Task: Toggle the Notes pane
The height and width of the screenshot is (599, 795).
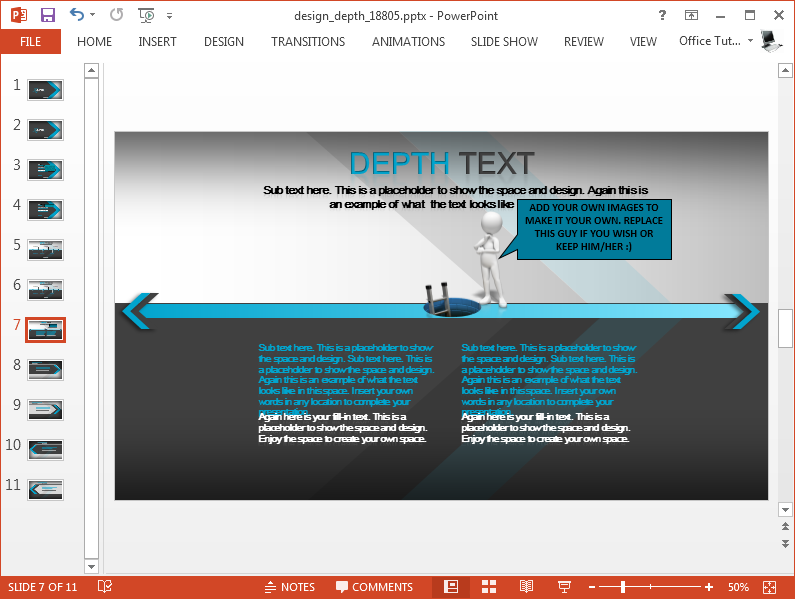Action: [289, 587]
